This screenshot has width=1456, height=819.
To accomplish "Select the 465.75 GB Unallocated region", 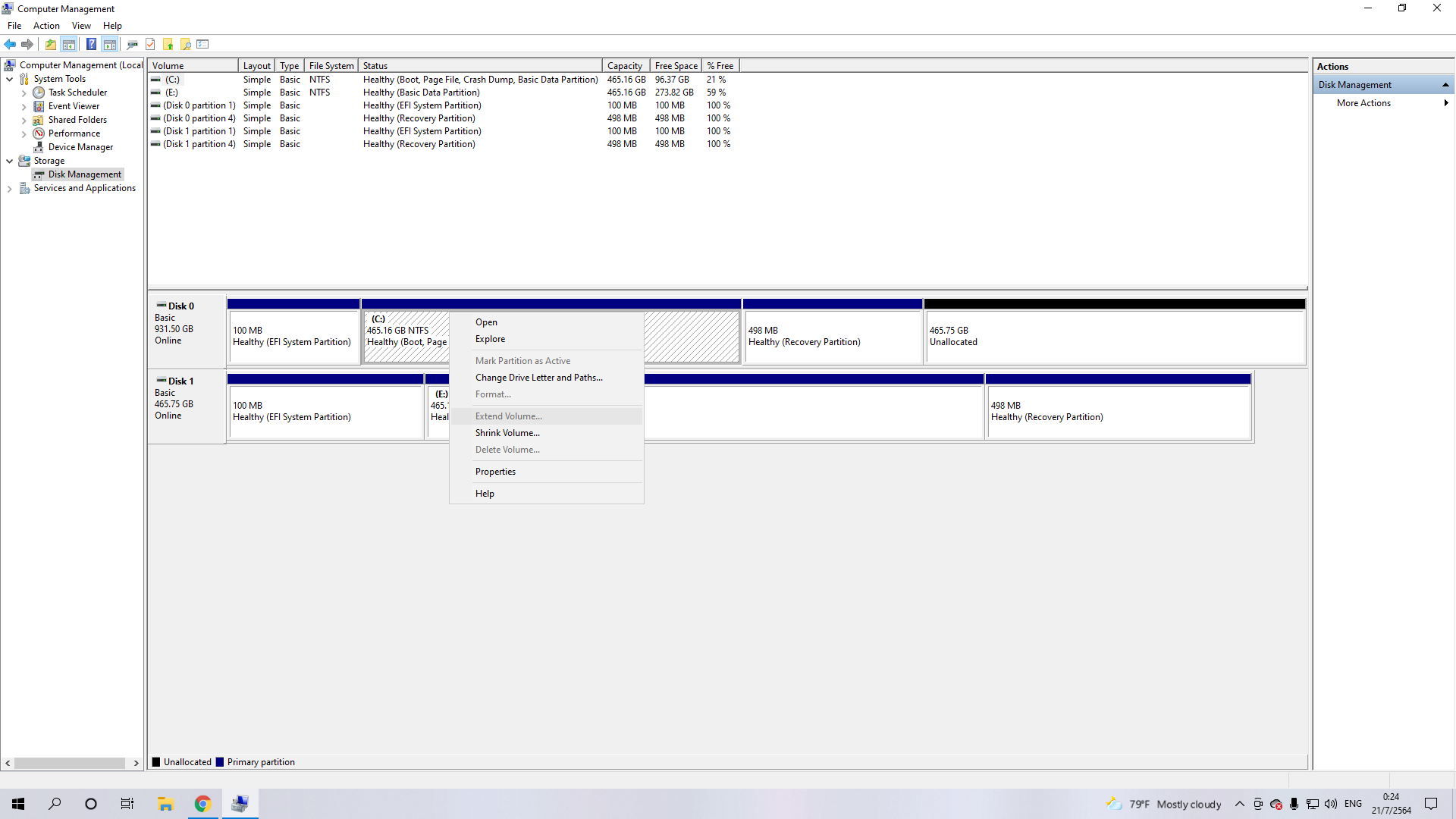I will (x=1115, y=331).
